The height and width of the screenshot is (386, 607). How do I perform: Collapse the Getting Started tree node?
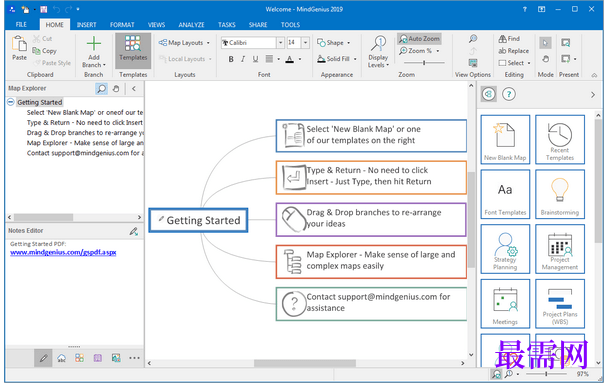click(11, 102)
